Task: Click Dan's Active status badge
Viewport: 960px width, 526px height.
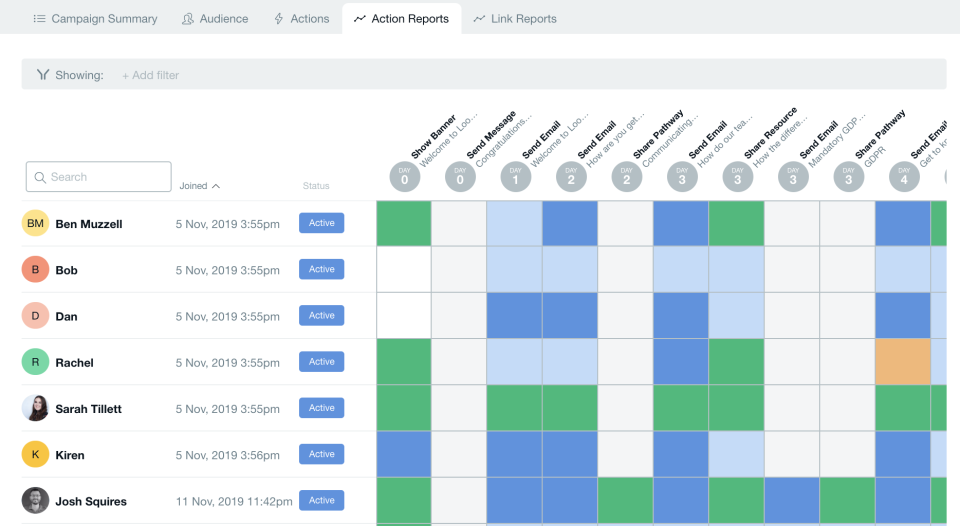Action: (321, 316)
